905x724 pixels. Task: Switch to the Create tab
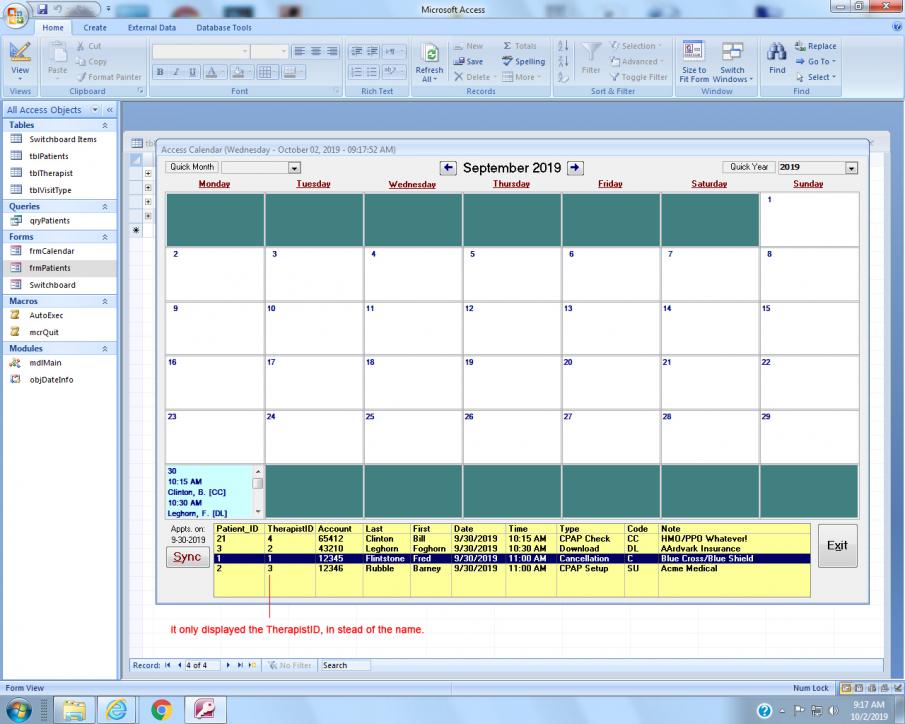tap(95, 27)
